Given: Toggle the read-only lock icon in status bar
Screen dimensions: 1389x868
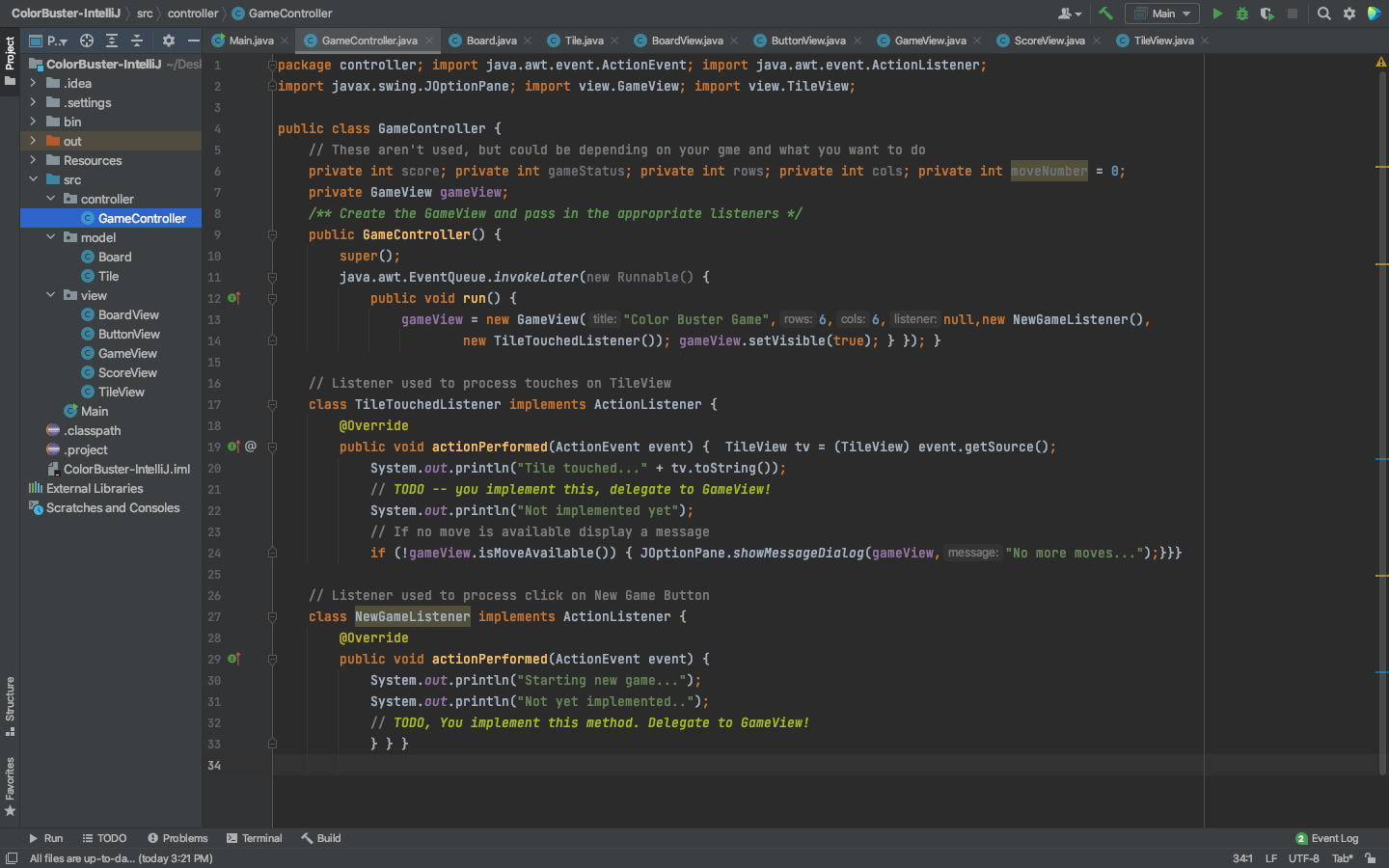Looking at the screenshot, I should coord(1371,858).
